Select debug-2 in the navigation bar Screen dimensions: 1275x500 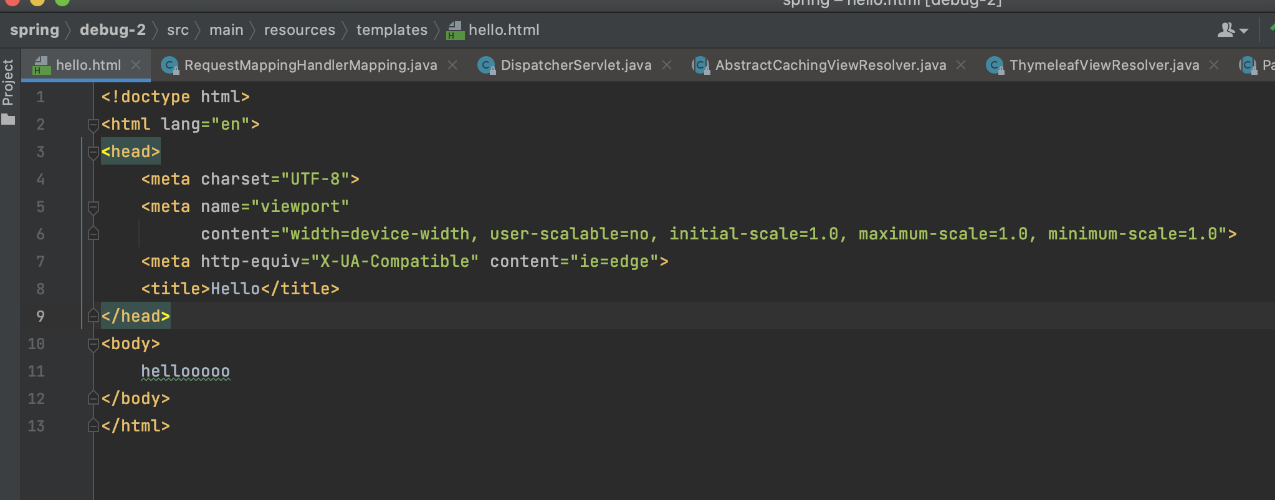pos(112,30)
